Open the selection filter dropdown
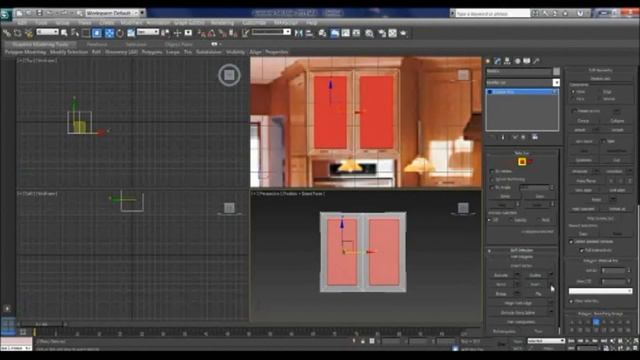Image resolution: width=640 pixels, height=360 pixels. (x=47, y=32)
